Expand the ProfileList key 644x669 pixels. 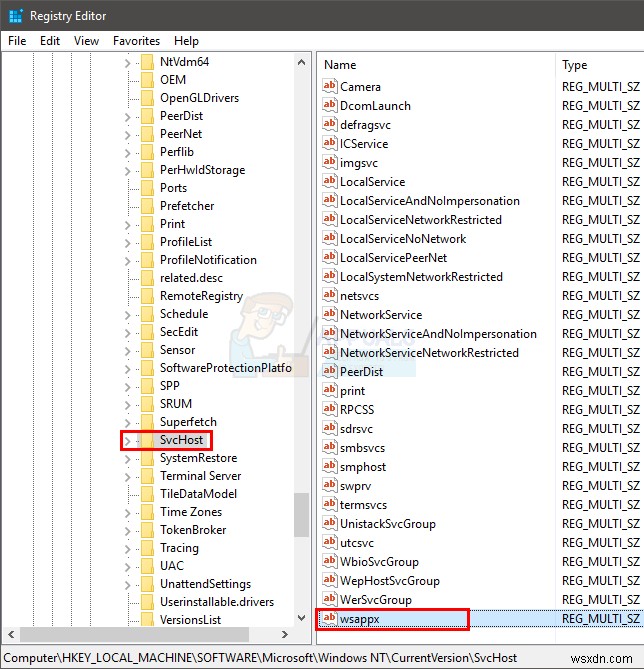127,243
